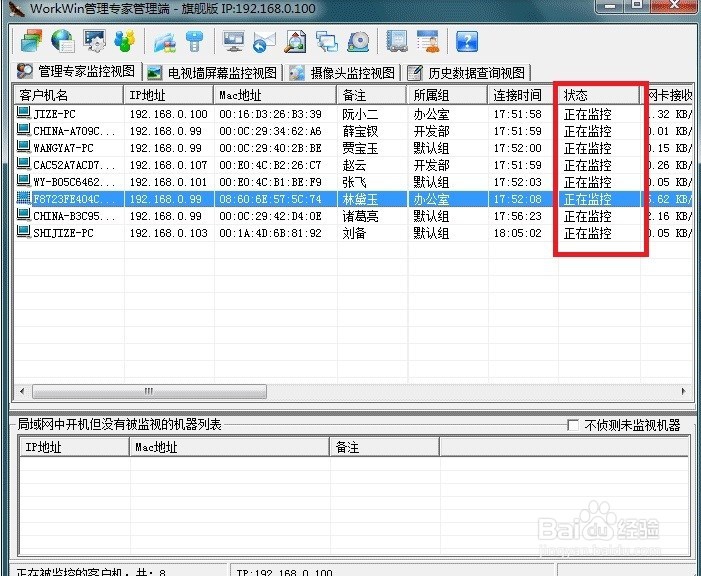Click the IP cell 192.168.0.101
This screenshot has width=701, height=576.
coord(169,182)
